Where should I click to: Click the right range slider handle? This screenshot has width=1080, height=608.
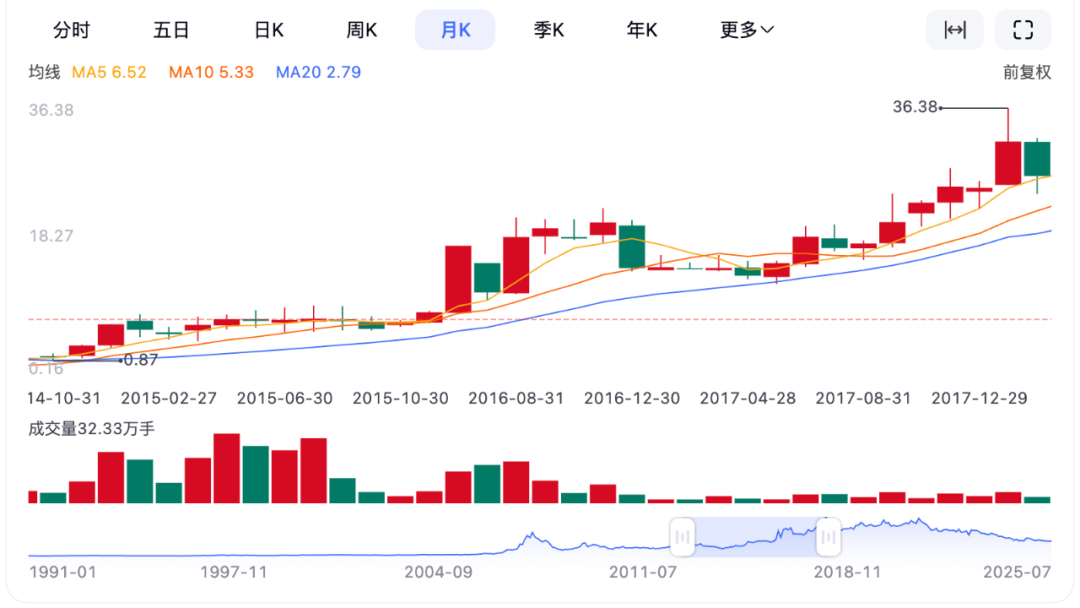pos(829,537)
